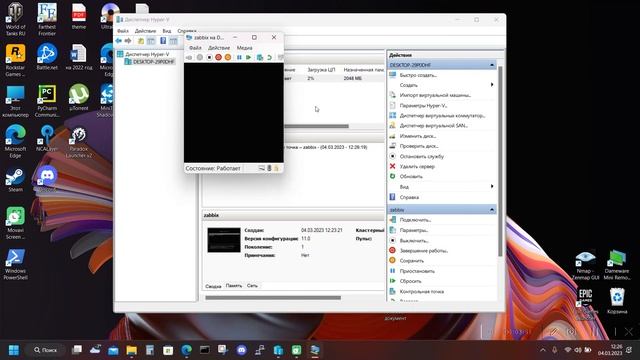Switch to the Память tab
Viewport: 640px width, 360px height.
pyautogui.click(x=234, y=286)
